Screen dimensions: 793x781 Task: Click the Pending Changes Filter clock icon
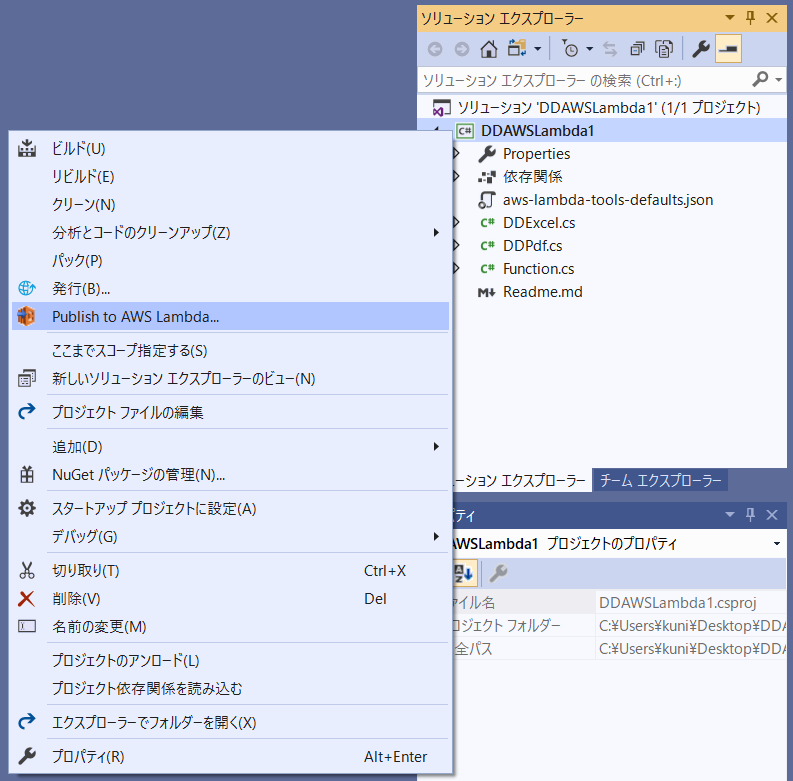[x=570, y=49]
